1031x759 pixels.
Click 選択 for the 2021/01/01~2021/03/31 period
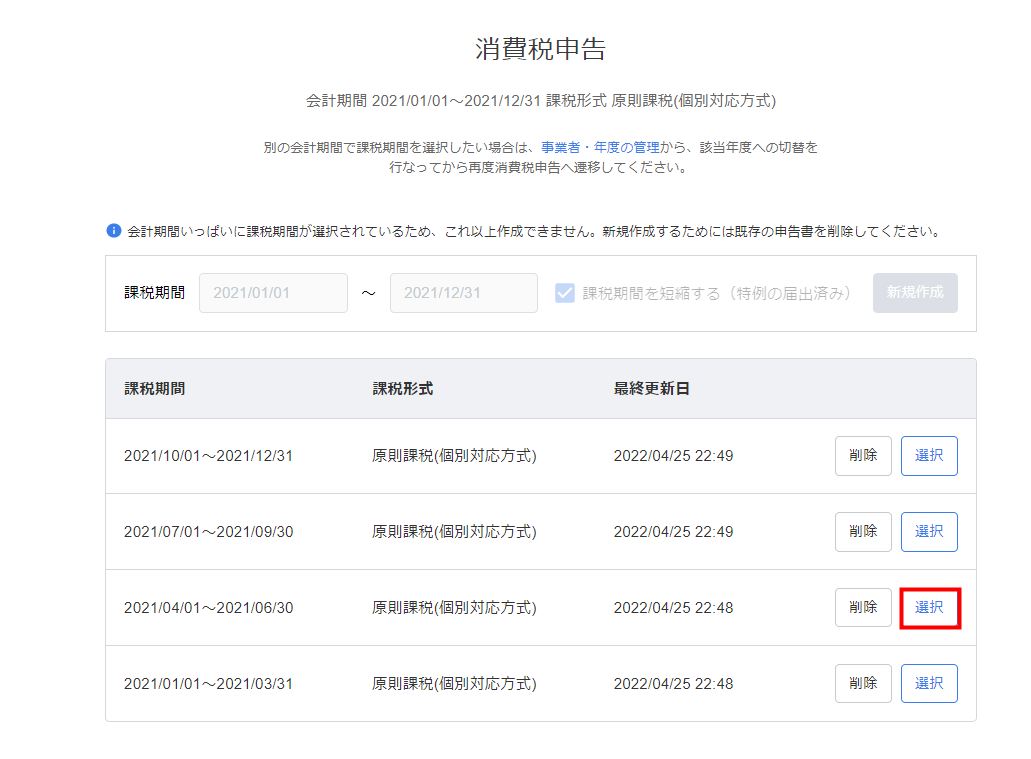(928, 683)
